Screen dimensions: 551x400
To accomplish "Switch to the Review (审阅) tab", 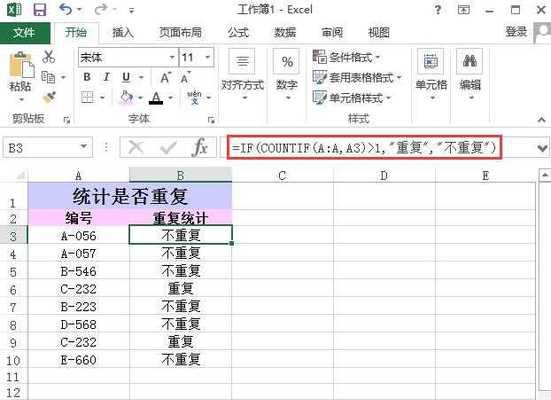I will point(332,33).
